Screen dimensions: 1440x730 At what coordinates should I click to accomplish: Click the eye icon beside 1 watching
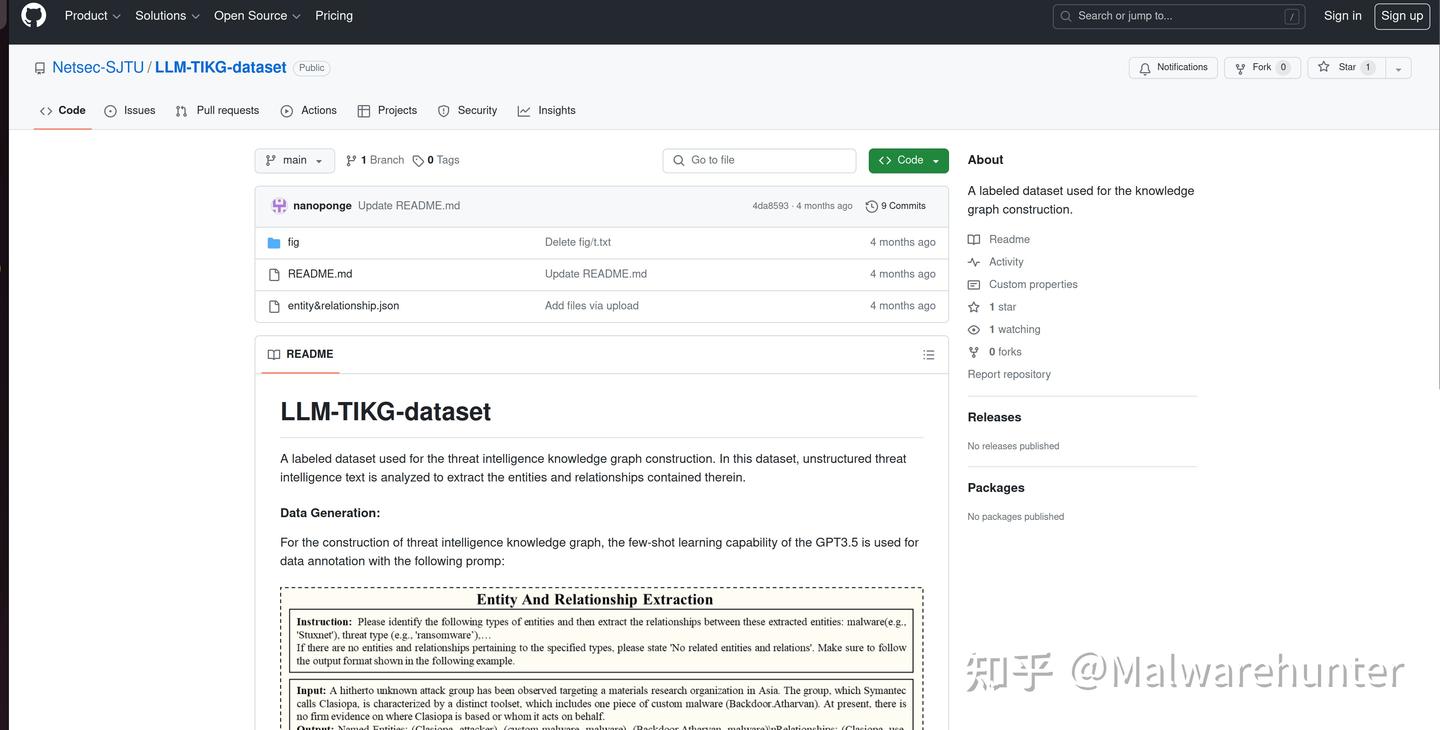point(973,329)
